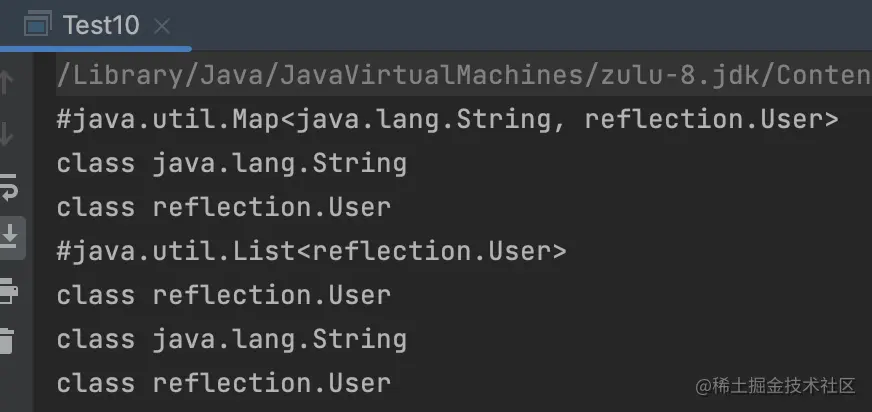The height and width of the screenshot is (412, 872).
Task: Click the #java.util.Map text in console
Action: pos(169,120)
